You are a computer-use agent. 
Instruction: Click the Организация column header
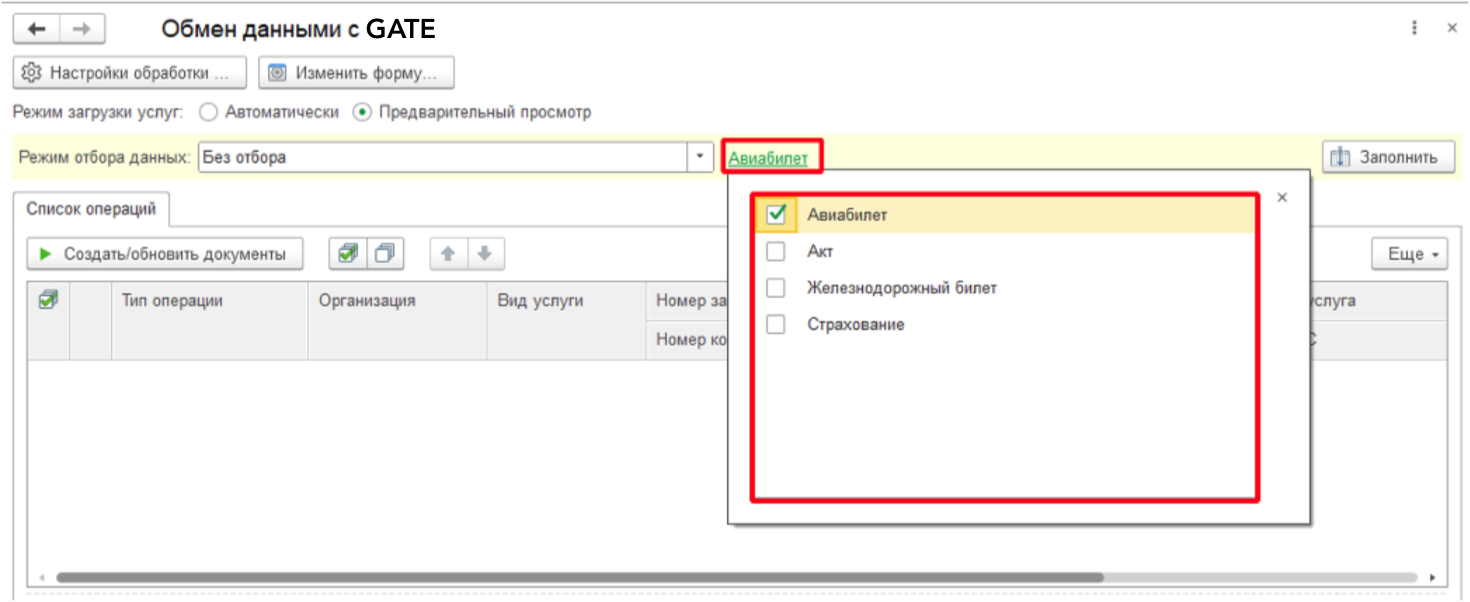pyautogui.click(x=398, y=321)
